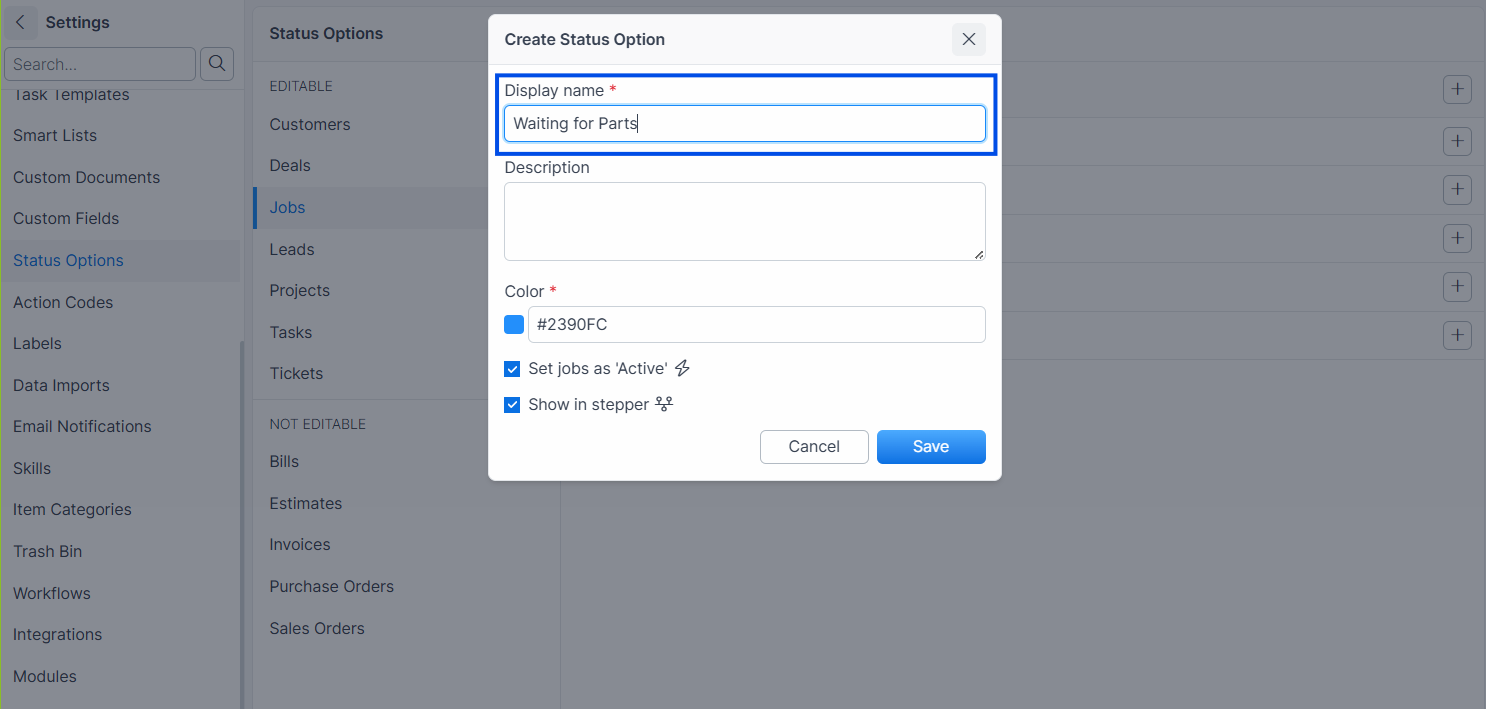Click the color hex code field
This screenshot has width=1486, height=709.
pos(756,324)
